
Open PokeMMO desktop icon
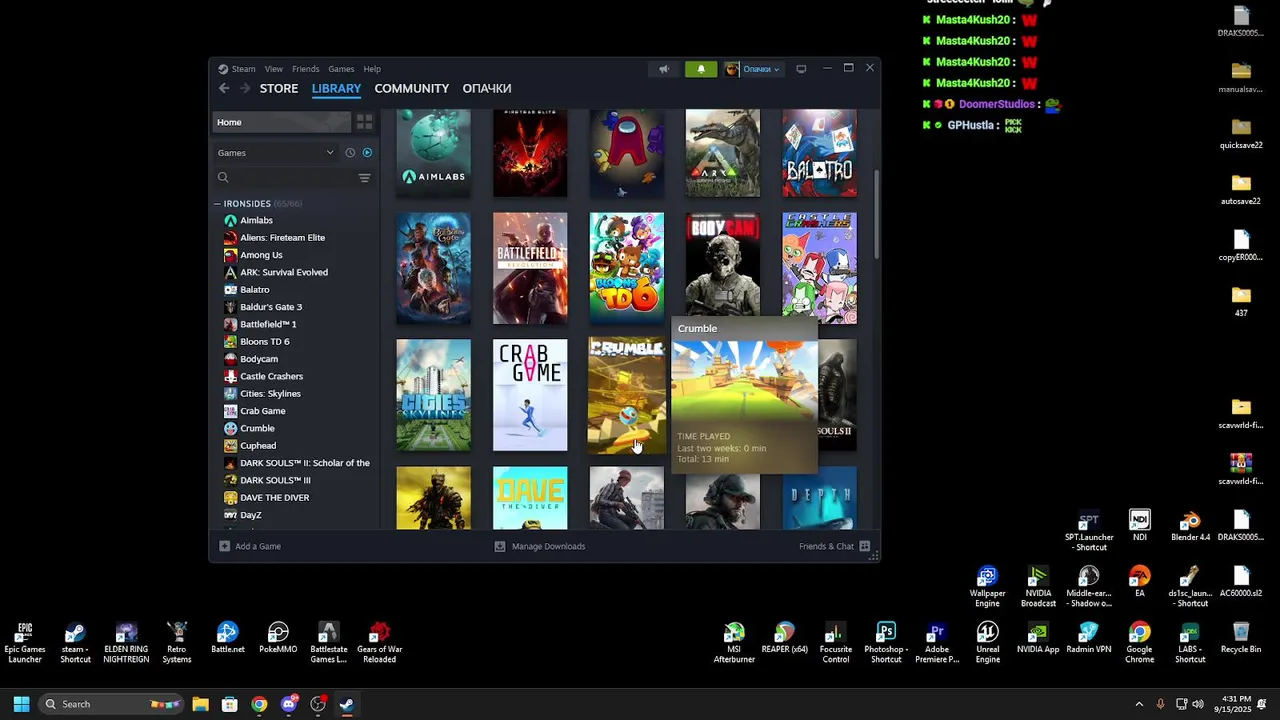click(278, 638)
